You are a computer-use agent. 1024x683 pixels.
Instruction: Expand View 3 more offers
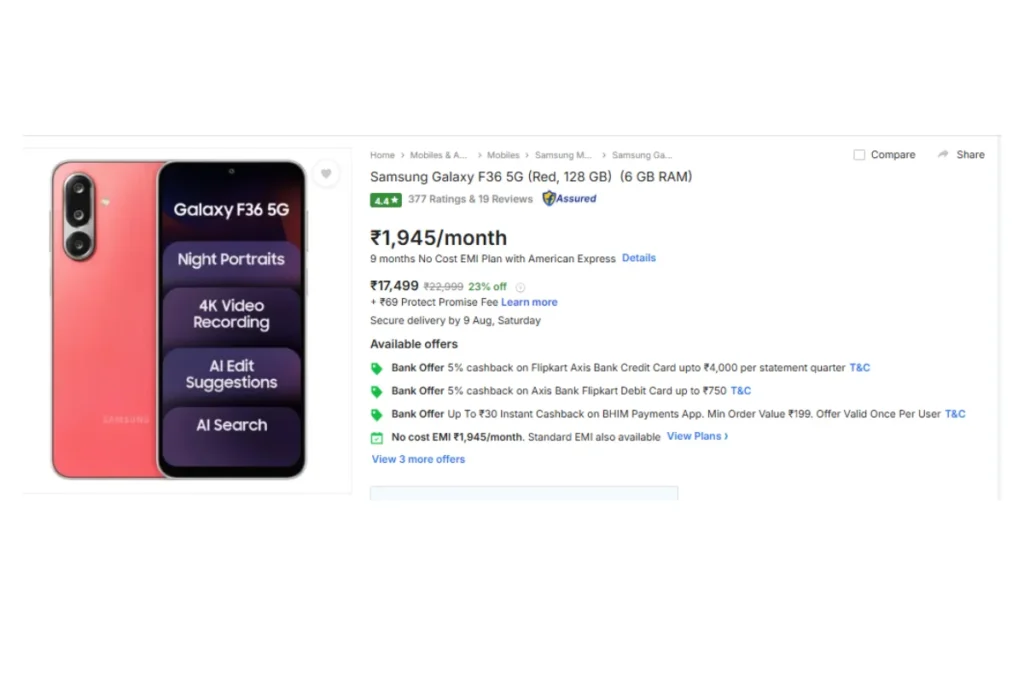tap(418, 459)
